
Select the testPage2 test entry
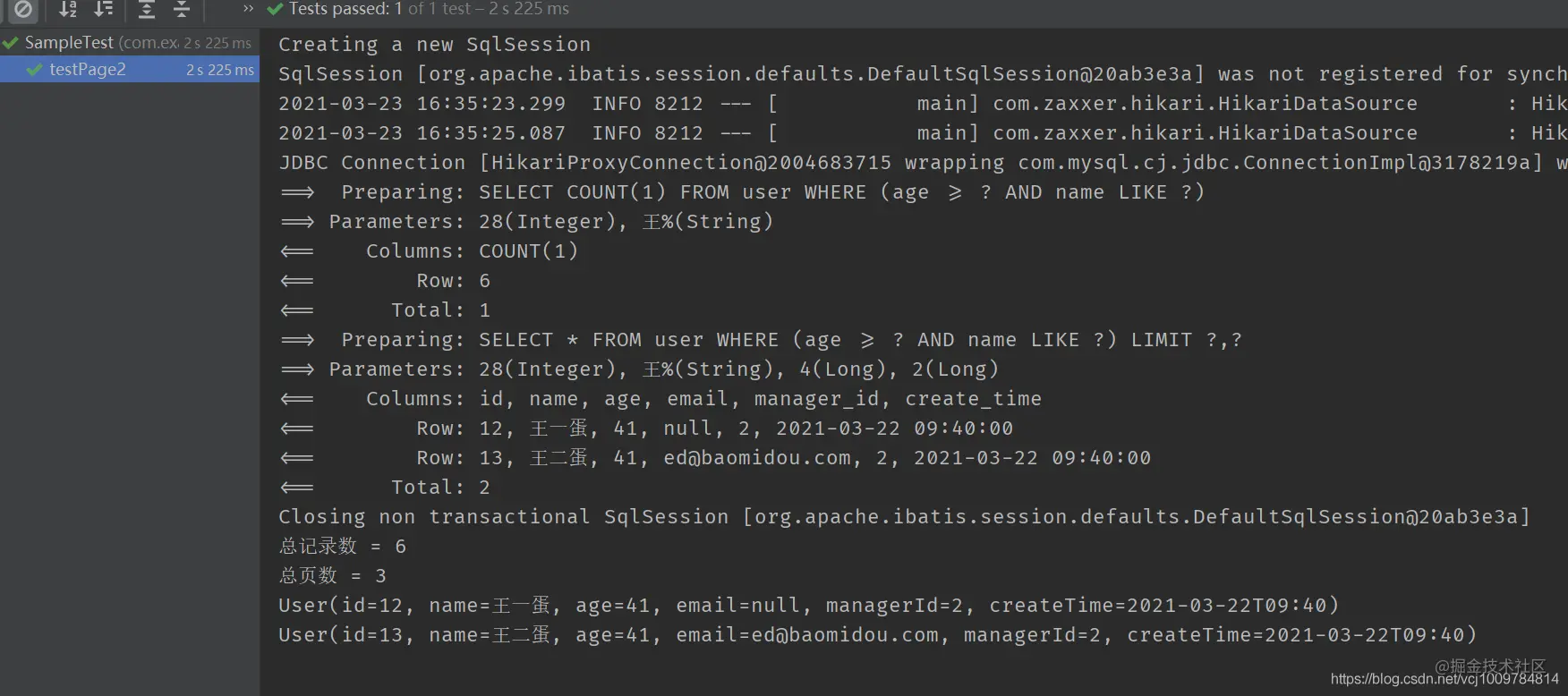130,70
